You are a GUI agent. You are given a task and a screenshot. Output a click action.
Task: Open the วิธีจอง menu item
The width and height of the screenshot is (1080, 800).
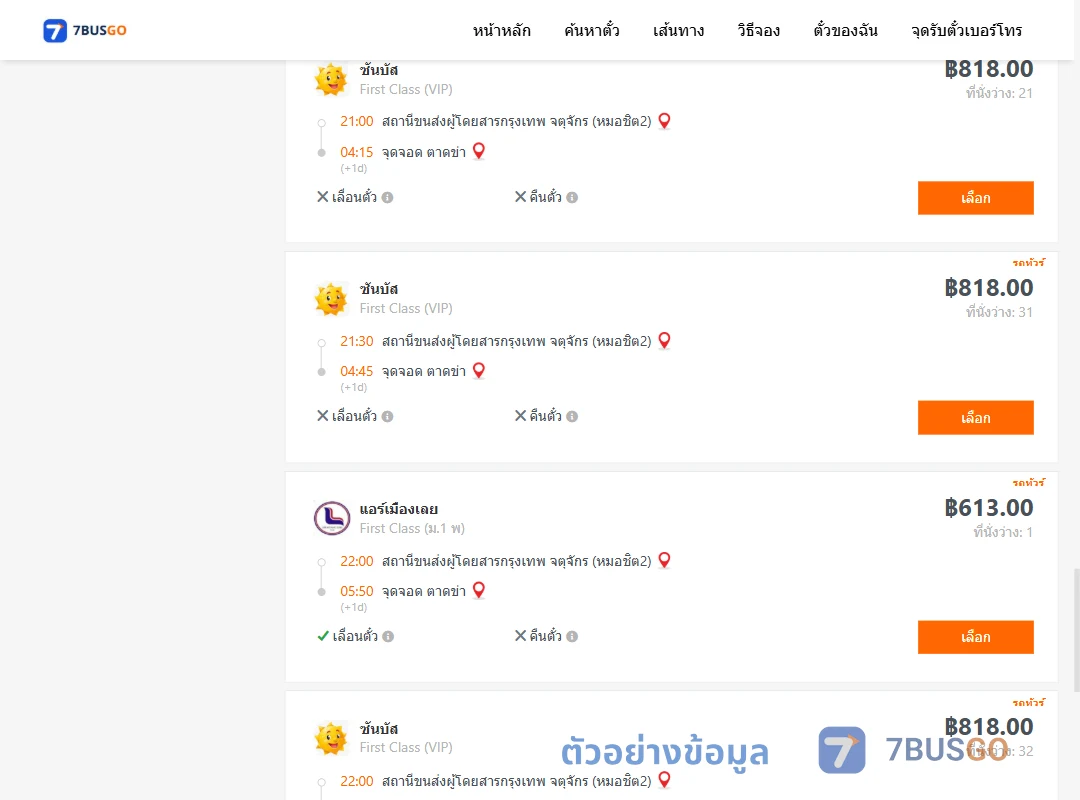pyautogui.click(x=758, y=30)
